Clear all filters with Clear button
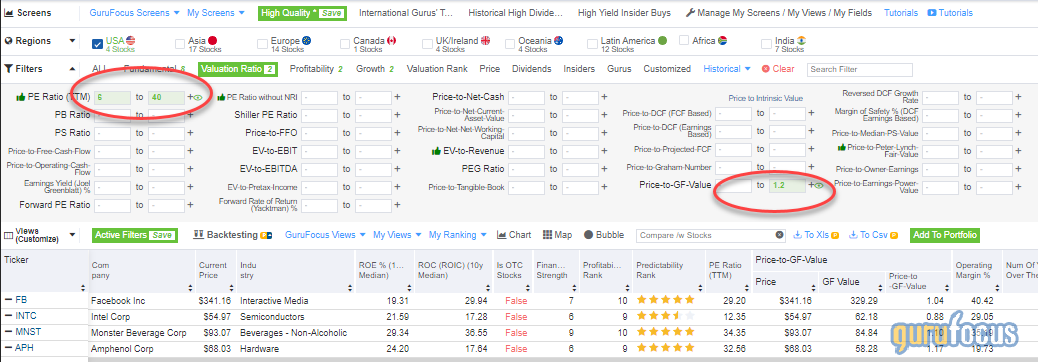Screen dimensions: 1038x362 click(x=778, y=69)
